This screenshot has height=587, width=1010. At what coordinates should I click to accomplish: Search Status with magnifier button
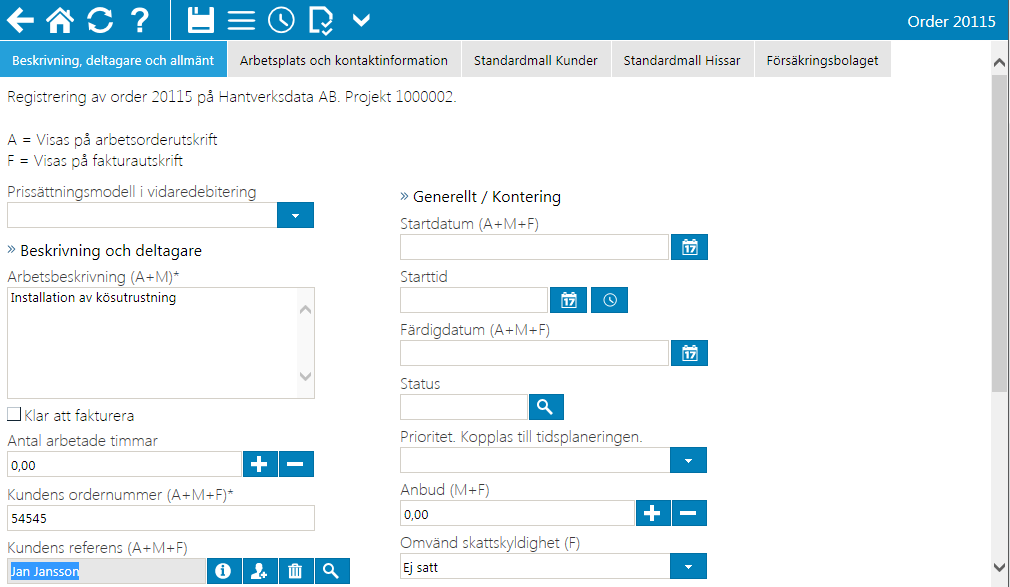pyautogui.click(x=546, y=407)
